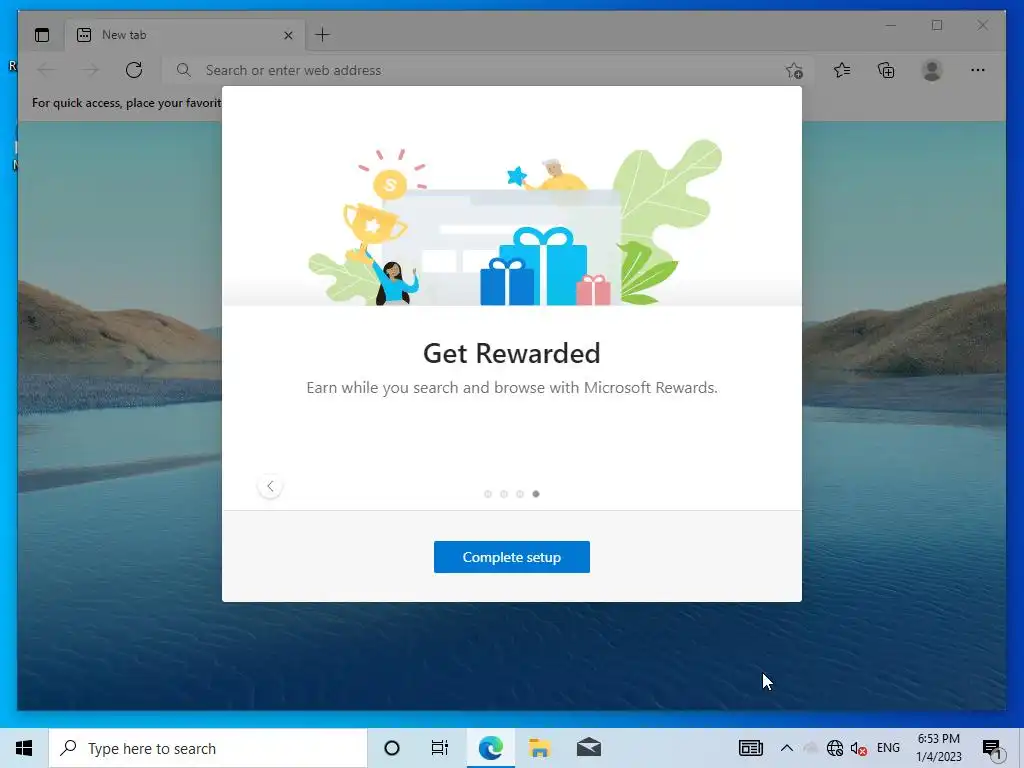Close the New tab tab
The width and height of the screenshot is (1024, 768).
(288, 35)
